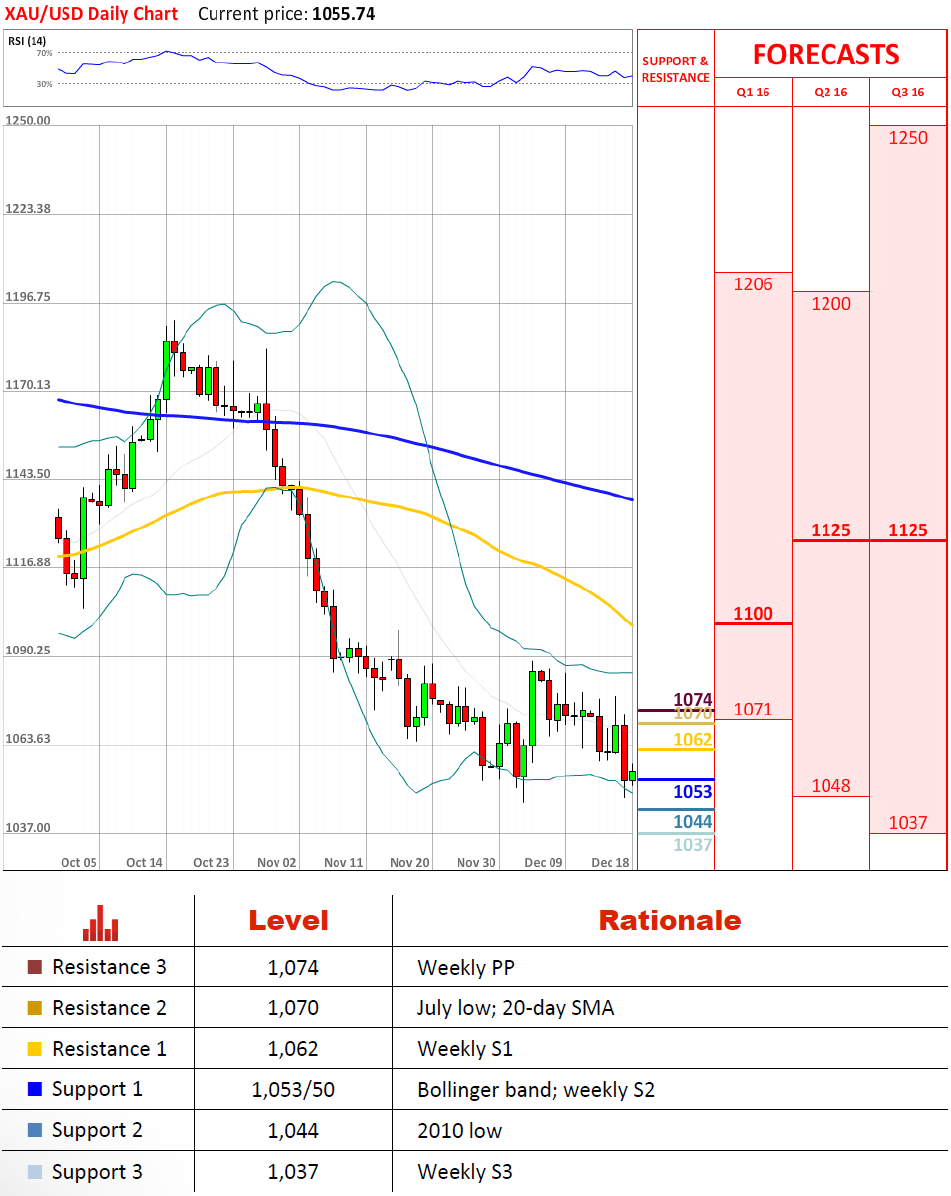This screenshot has width=951, height=1196.
Task: Click the Support 2 steel-blue color square
Action: [35, 1130]
